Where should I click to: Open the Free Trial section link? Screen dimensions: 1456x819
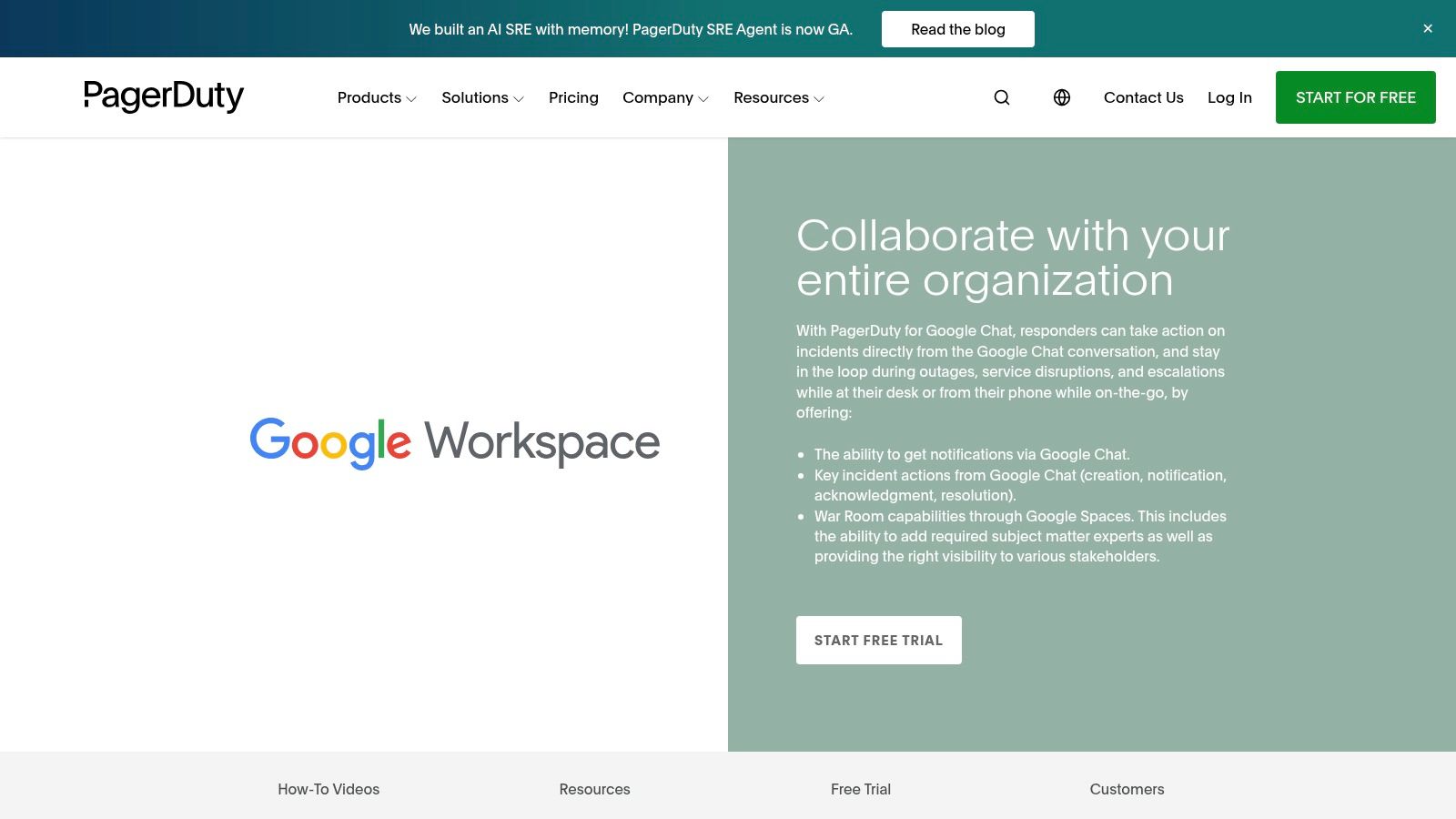click(860, 789)
